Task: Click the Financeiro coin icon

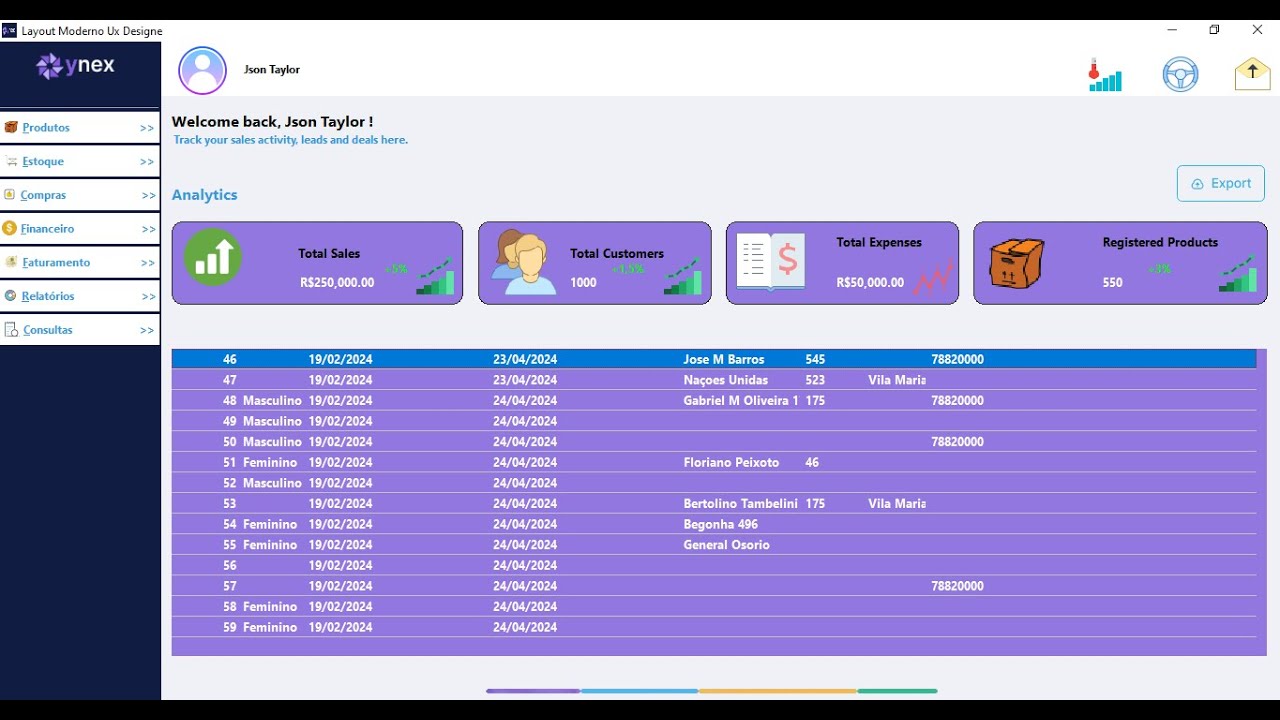Action: [10, 228]
